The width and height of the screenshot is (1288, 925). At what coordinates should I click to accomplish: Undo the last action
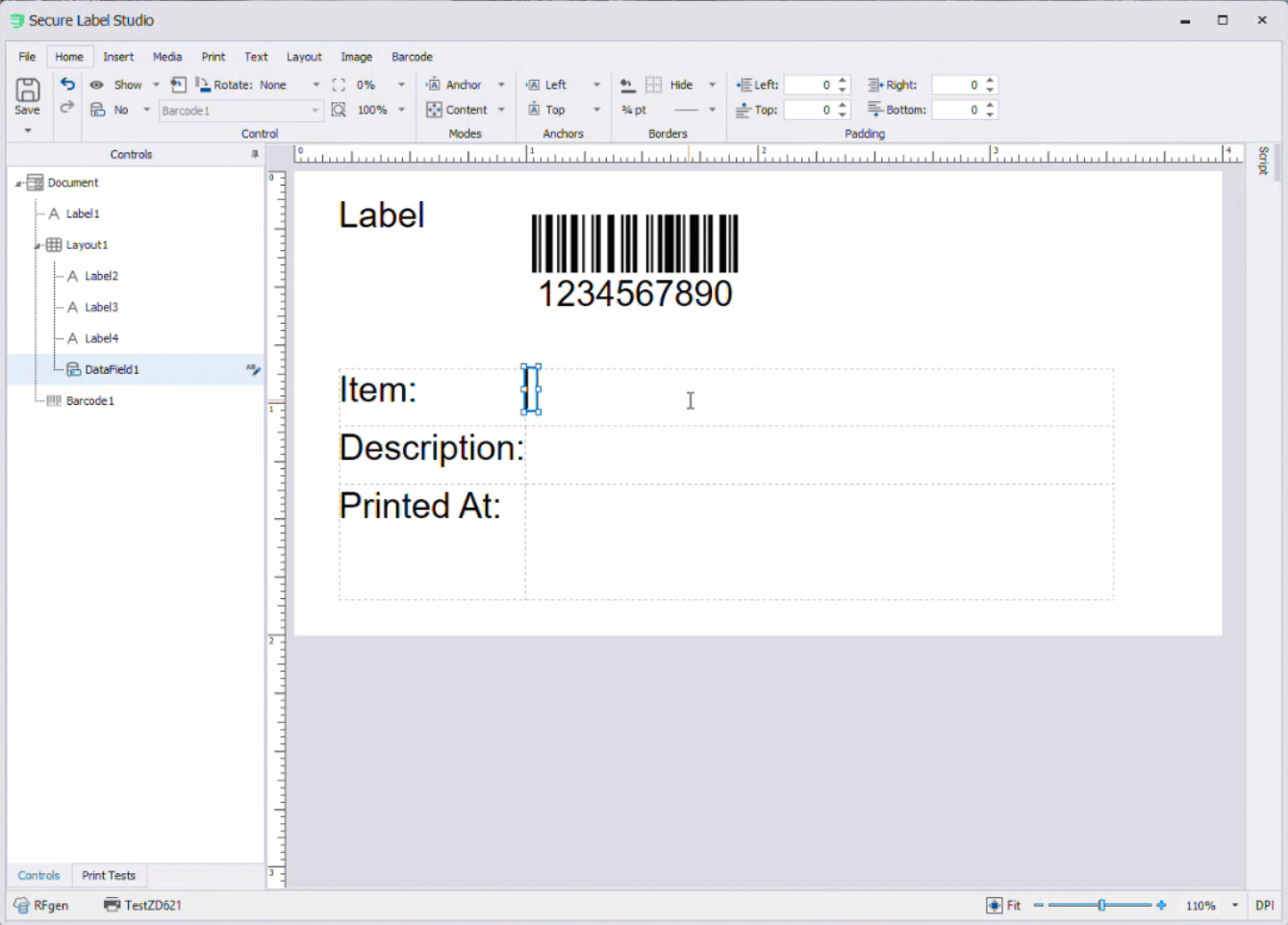(x=67, y=85)
